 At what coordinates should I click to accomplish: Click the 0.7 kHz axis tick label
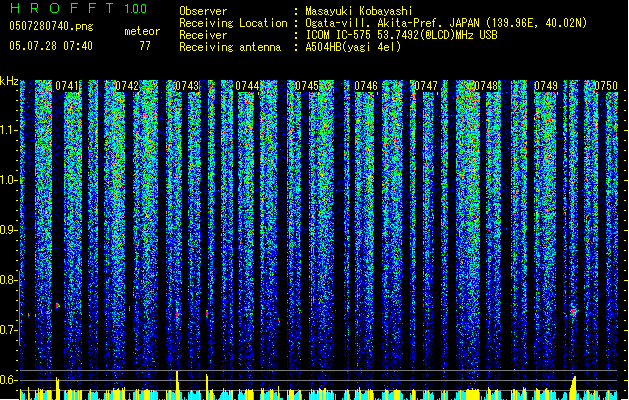click(9, 330)
